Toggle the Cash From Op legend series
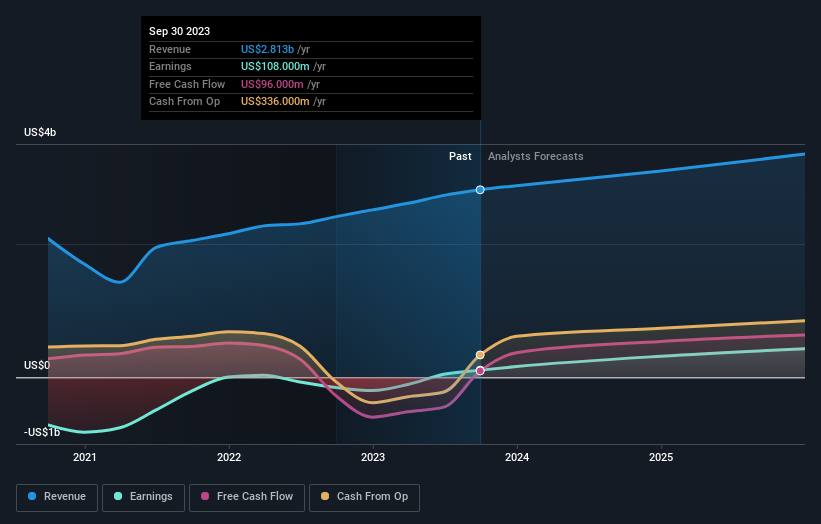The image size is (821, 524). click(364, 497)
